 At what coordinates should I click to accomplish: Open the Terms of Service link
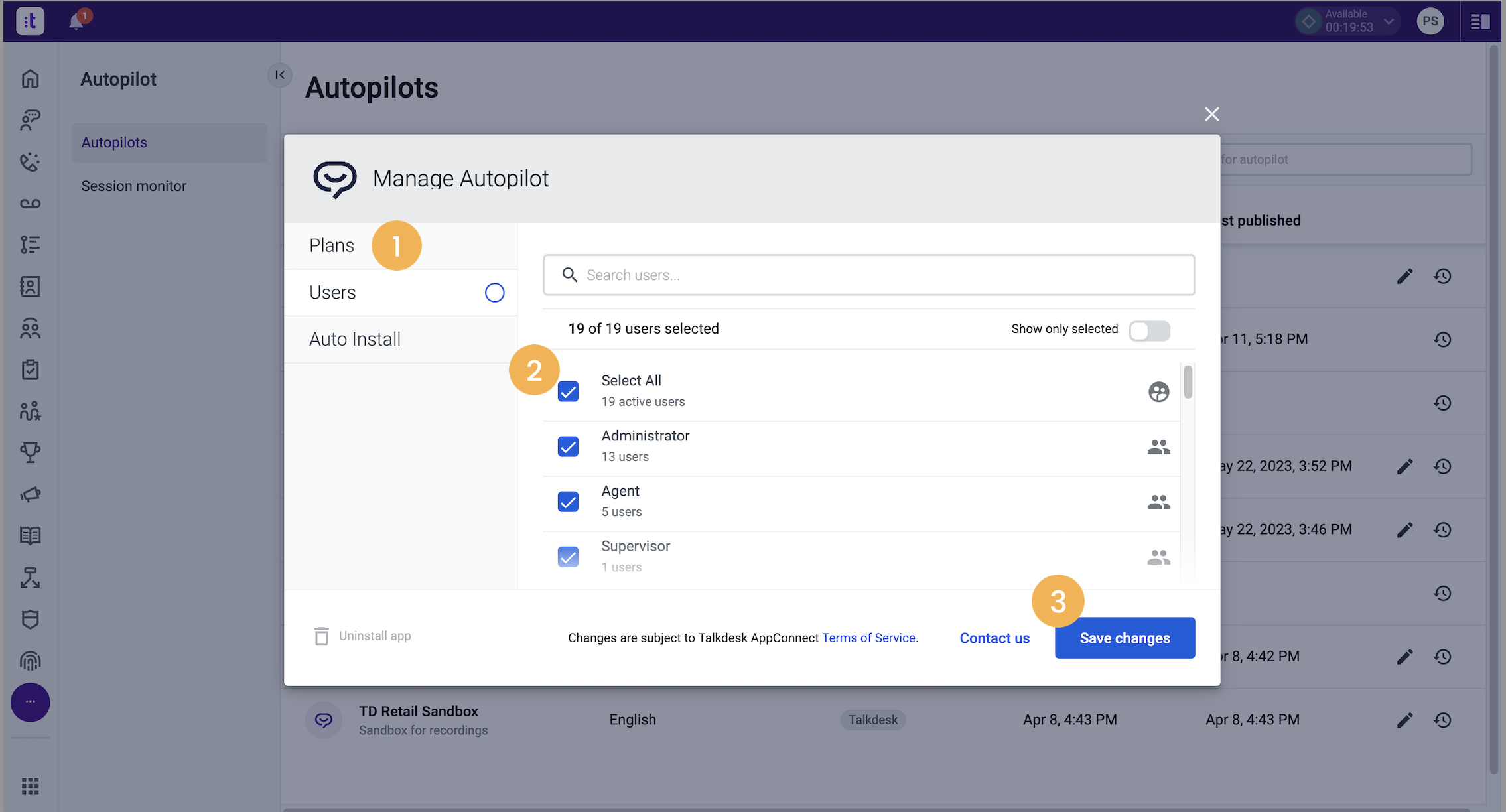[869, 638]
